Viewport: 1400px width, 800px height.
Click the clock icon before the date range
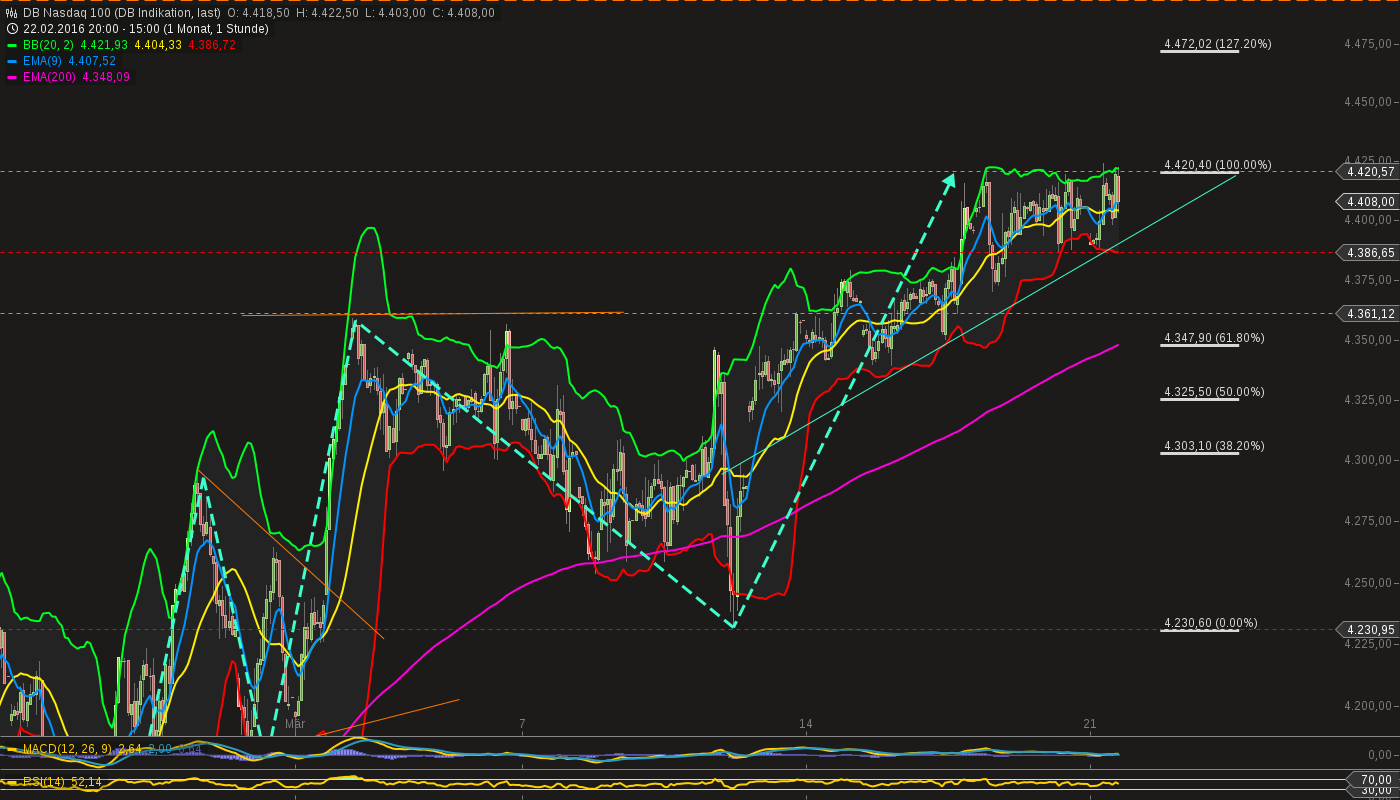coord(10,28)
